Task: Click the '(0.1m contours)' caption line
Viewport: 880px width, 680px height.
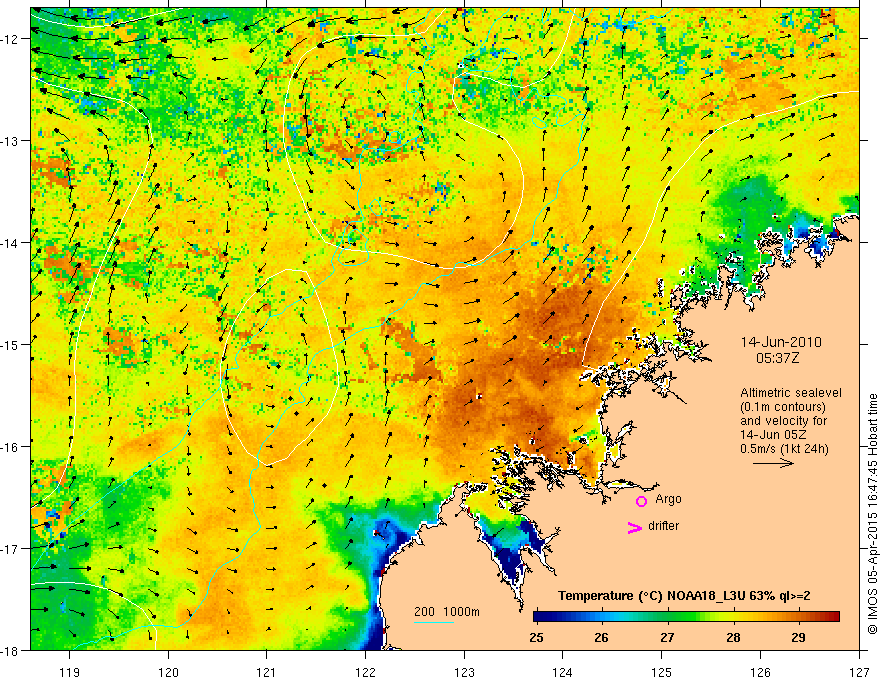Action: click(783, 407)
